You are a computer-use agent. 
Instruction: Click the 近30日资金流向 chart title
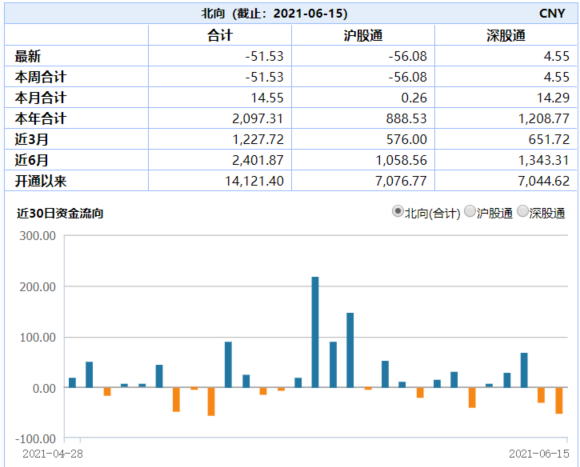(60, 213)
